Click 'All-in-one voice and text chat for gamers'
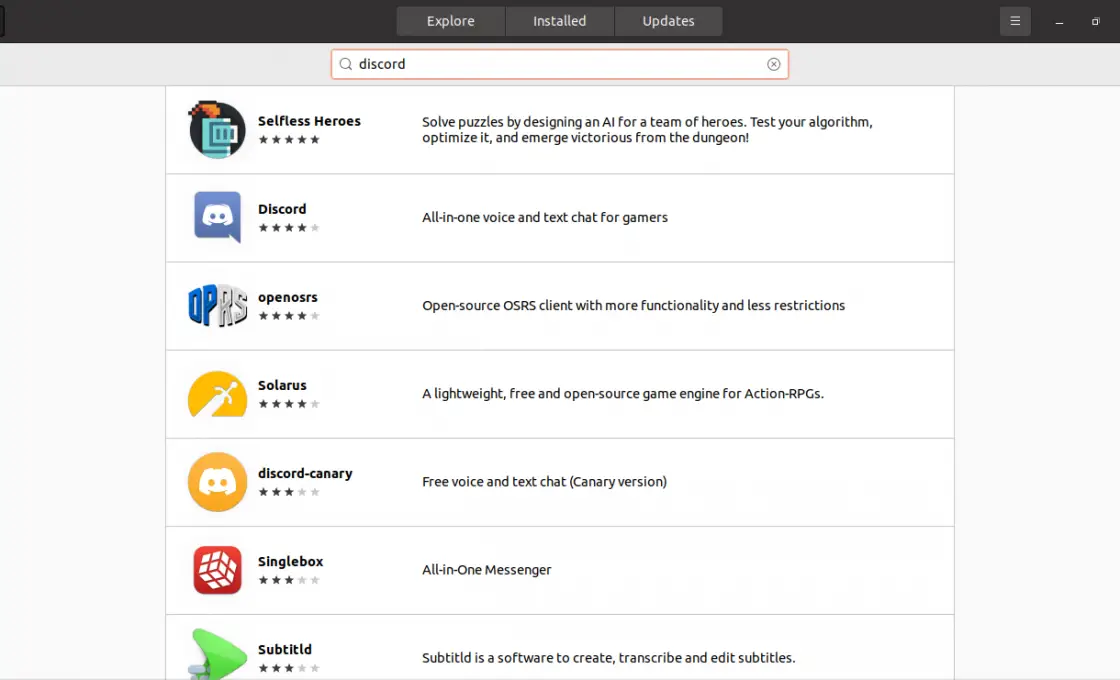This screenshot has width=1120, height=680. point(545,217)
